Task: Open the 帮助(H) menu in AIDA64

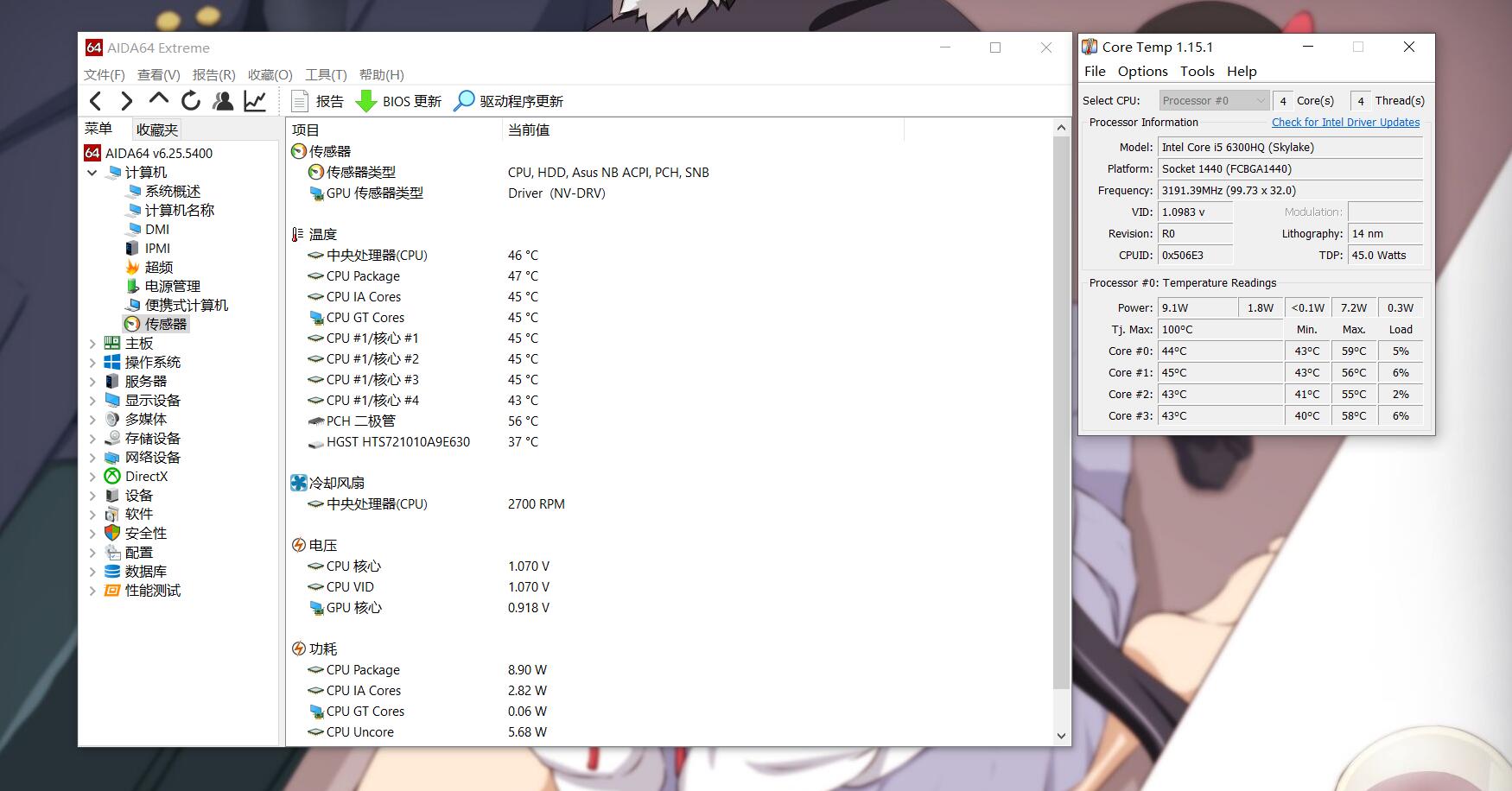Action: (x=382, y=75)
